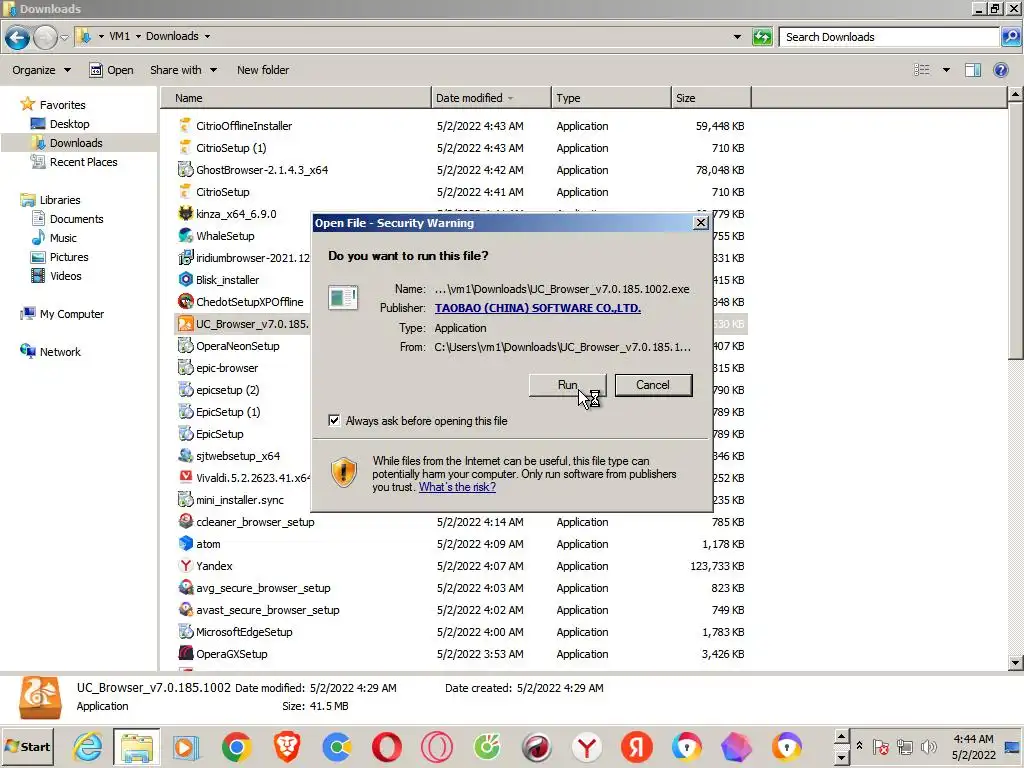1024x768 pixels.
Task: Go back with the Explorer back arrow
Action: point(18,37)
